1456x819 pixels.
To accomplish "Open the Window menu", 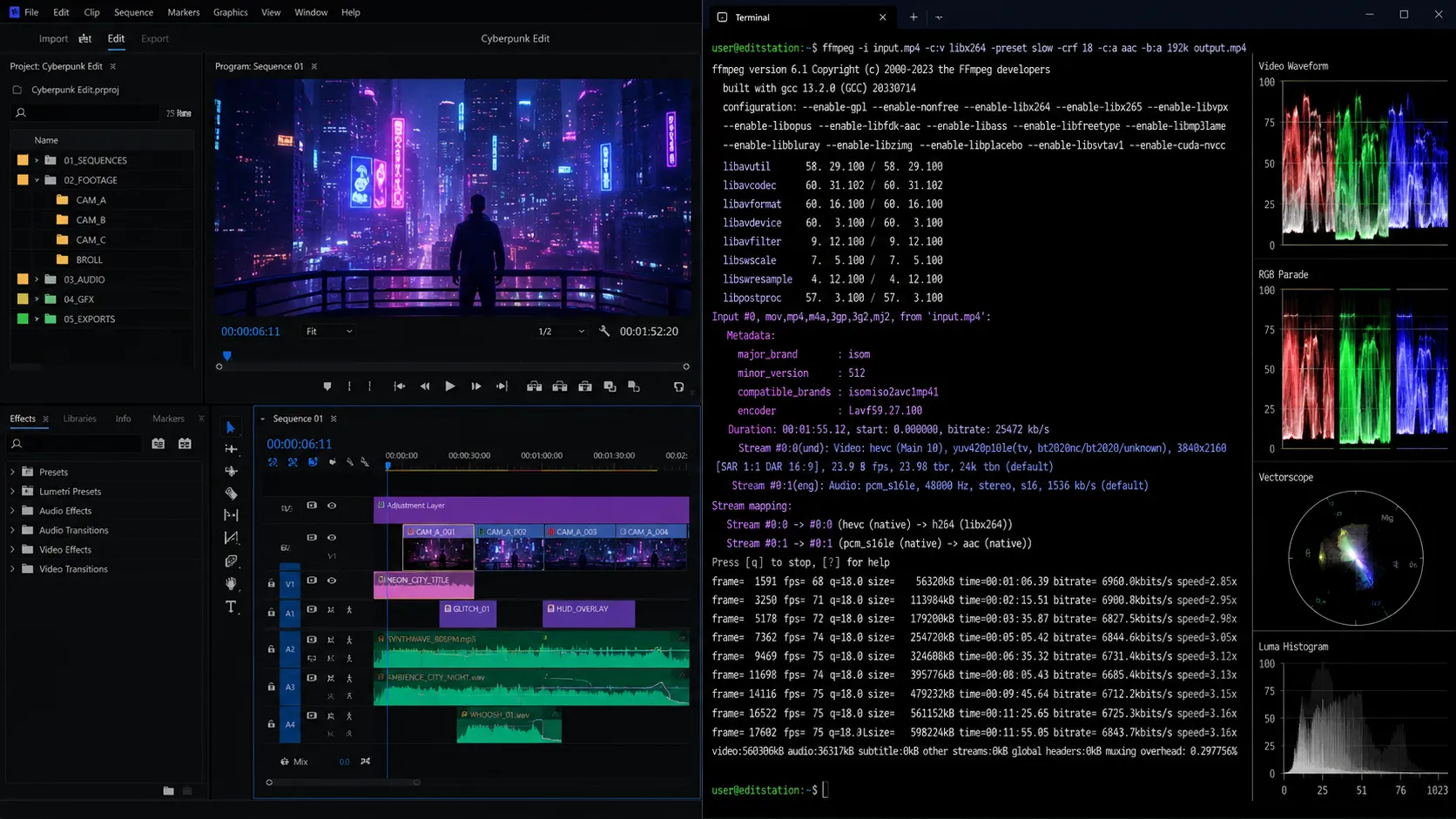I will click(x=311, y=12).
